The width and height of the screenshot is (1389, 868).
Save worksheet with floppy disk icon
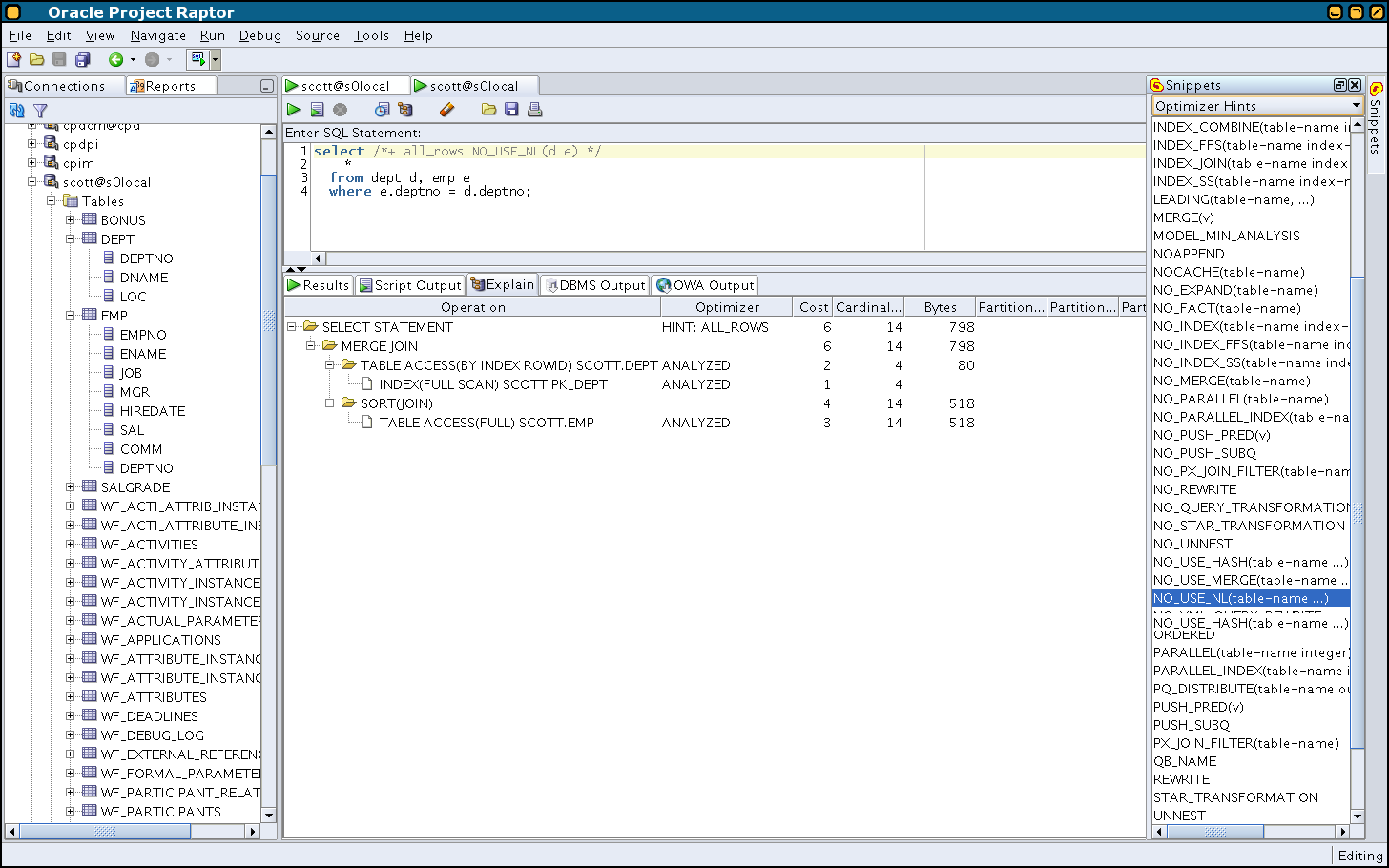511,110
